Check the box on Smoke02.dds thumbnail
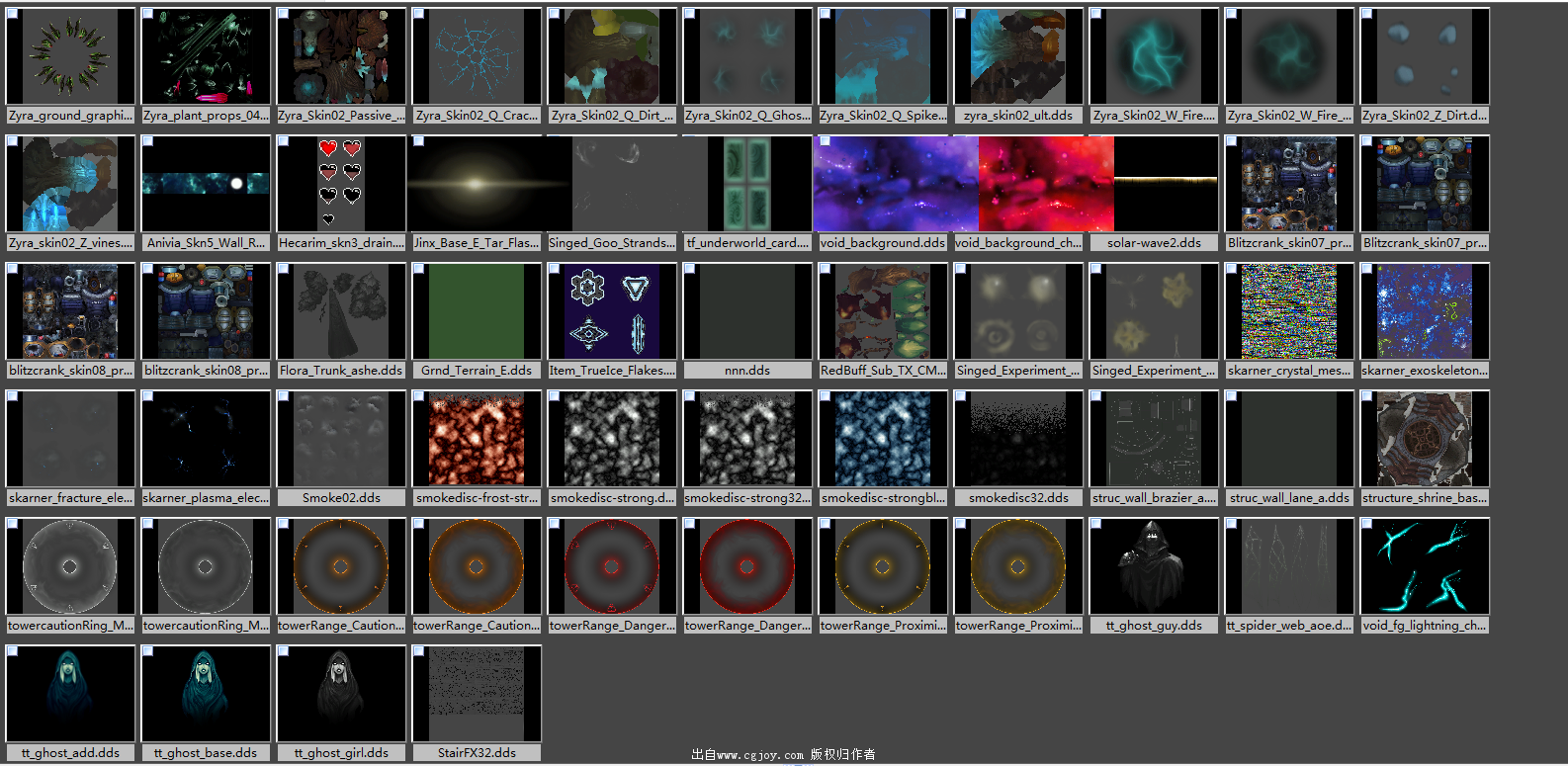Screen dimensions: 1568x766 284,397
